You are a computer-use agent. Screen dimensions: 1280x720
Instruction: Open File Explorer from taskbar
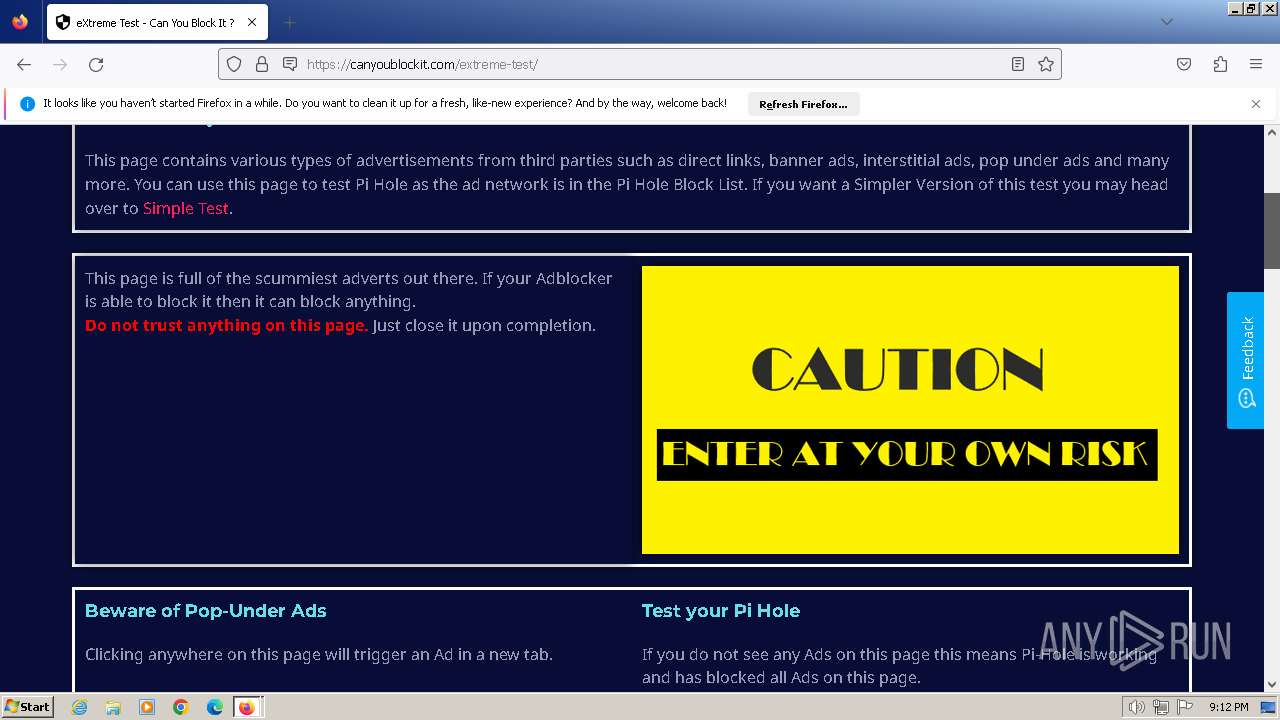113,707
